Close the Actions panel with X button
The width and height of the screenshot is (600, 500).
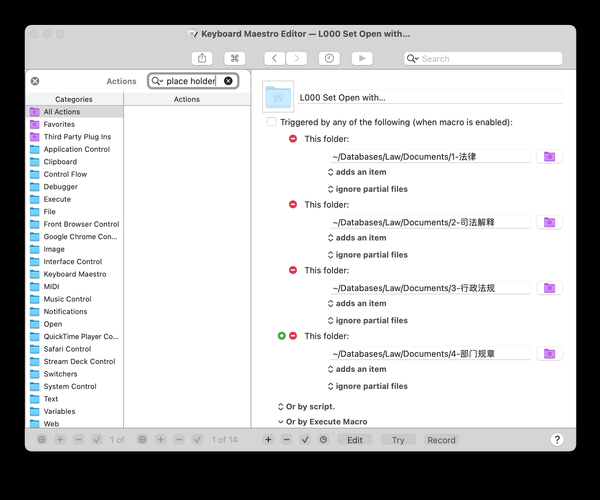point(35,81)
